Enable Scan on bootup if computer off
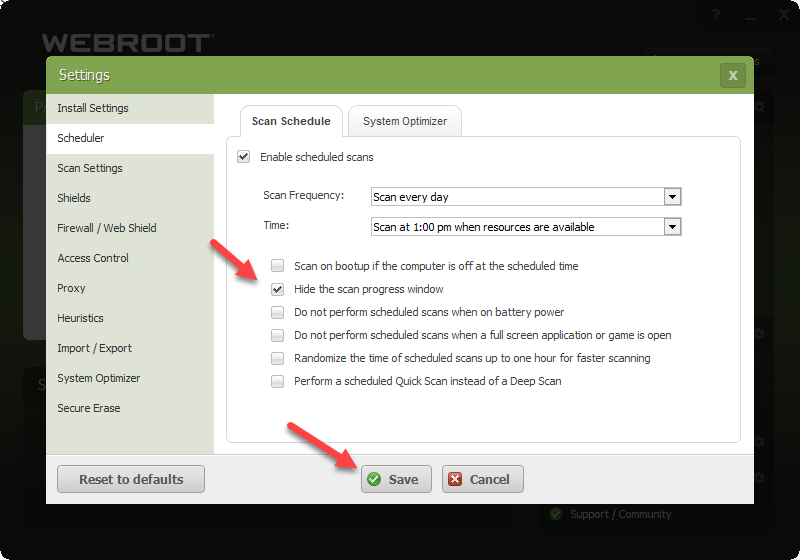The image size is (800, 560). pos(277,266)
